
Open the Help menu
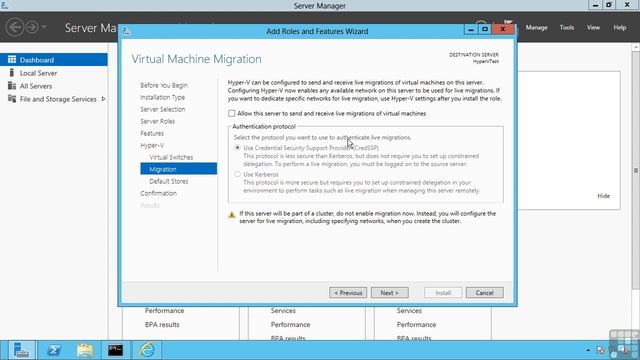point(620,27)
